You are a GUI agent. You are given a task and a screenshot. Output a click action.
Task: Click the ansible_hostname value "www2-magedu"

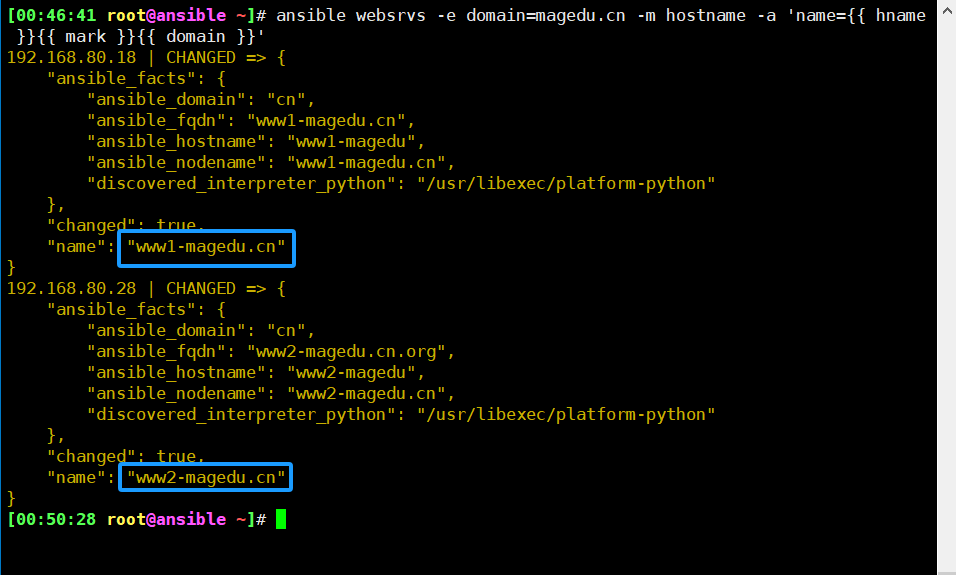click(x=351, y=373)
